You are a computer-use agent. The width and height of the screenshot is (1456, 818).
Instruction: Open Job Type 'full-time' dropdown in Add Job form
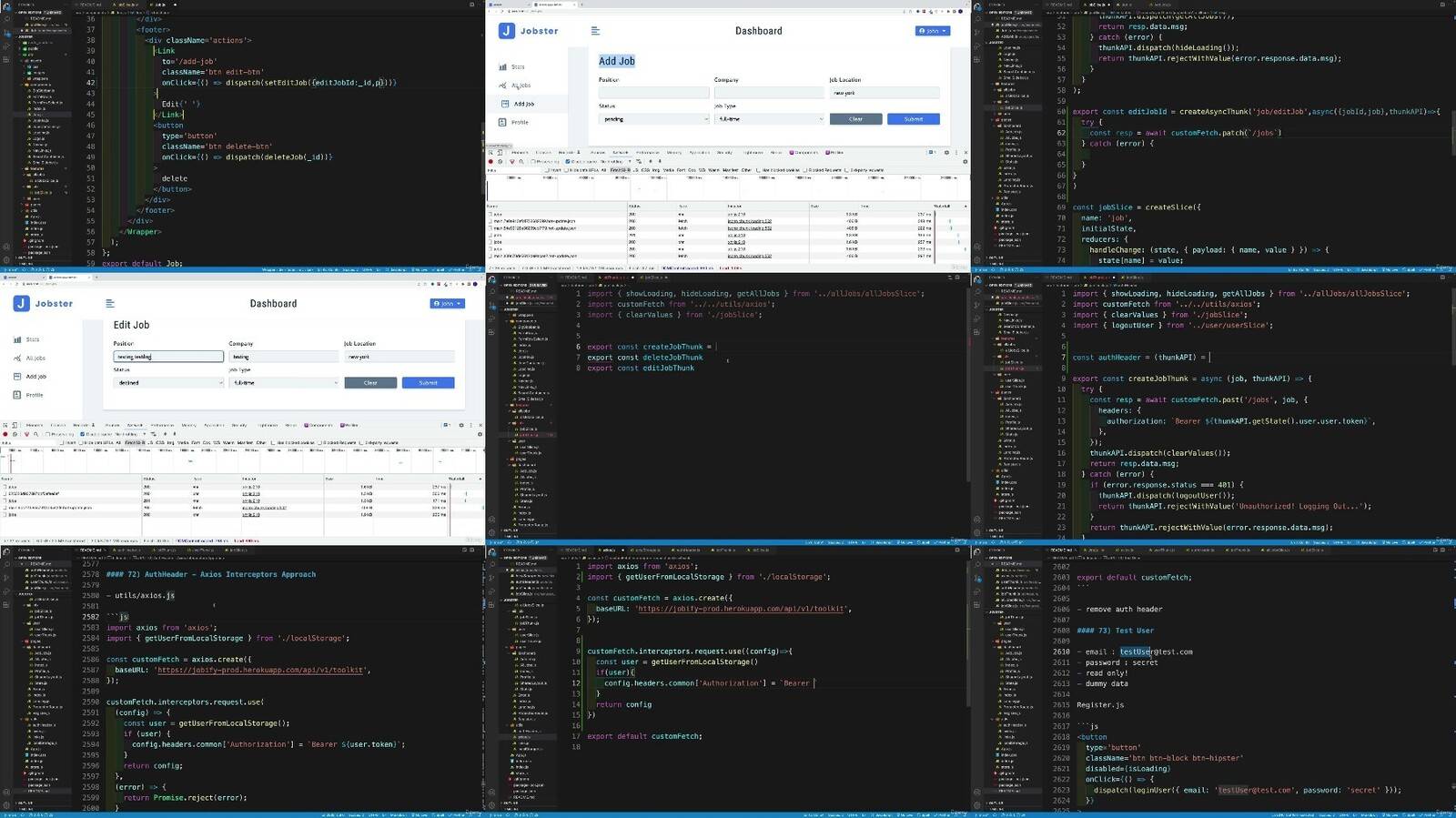pos(769,119)
